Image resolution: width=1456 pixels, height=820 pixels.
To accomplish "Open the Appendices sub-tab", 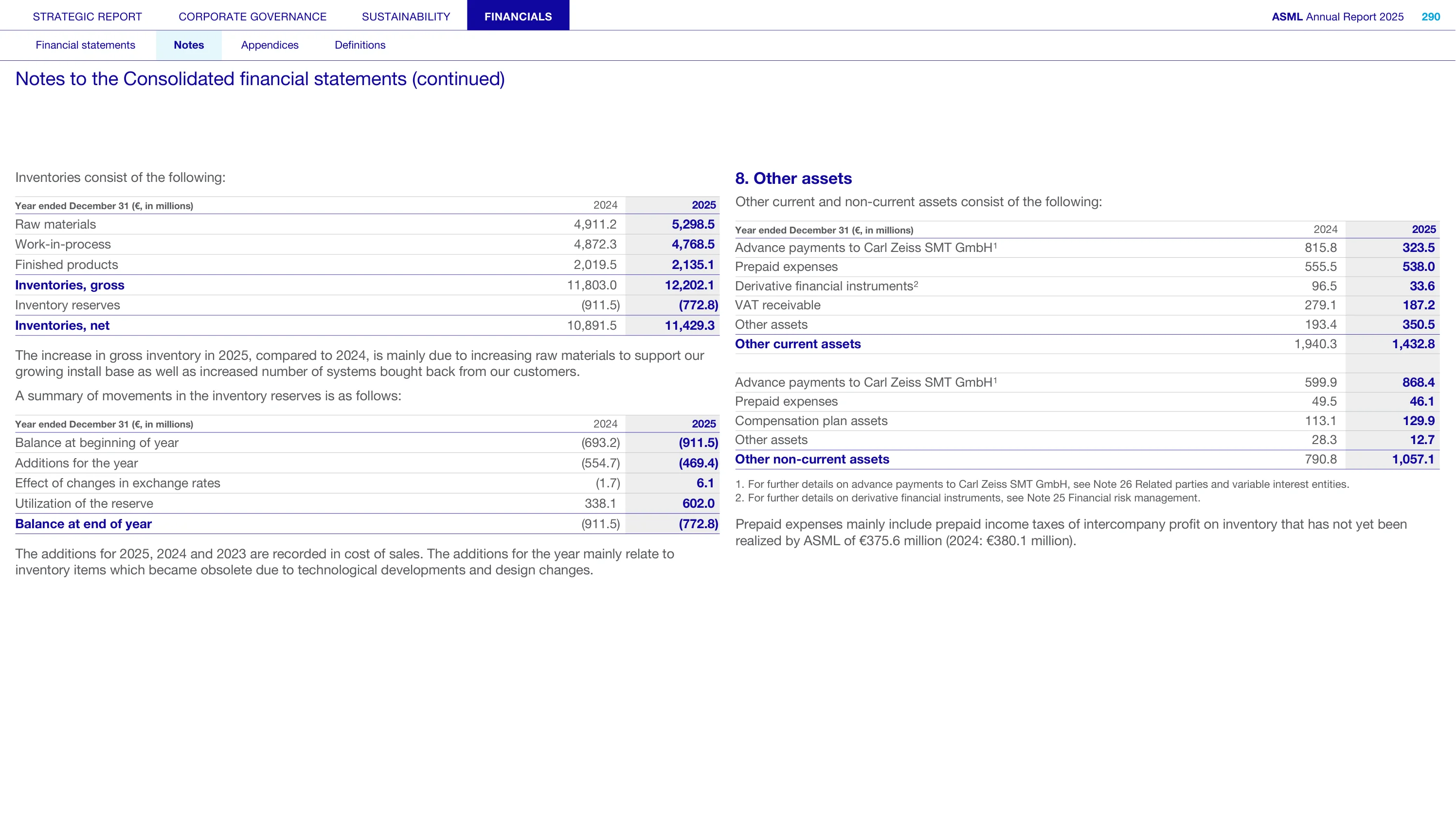I will pos(270,45).
